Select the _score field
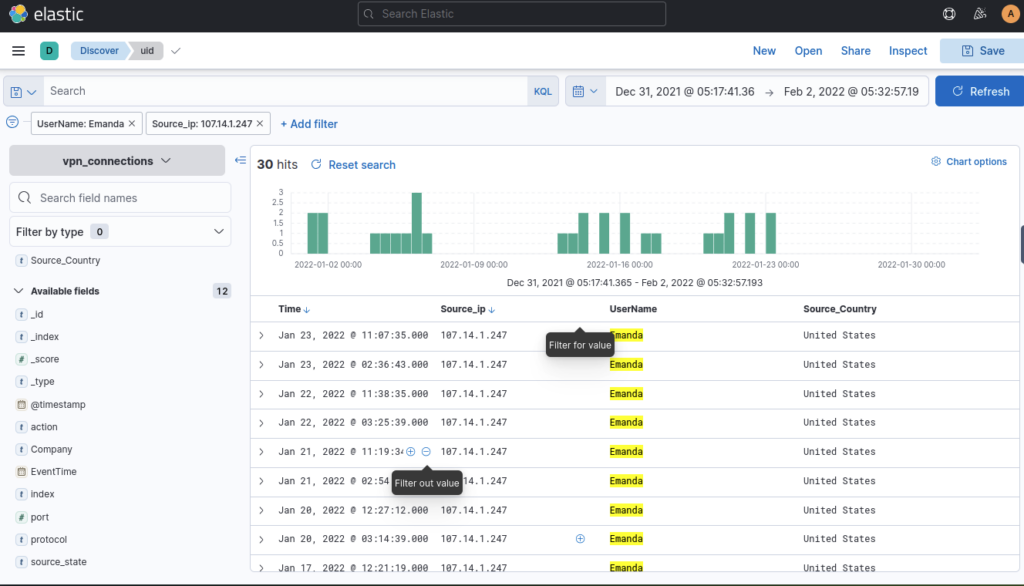This screenshot has width=1024, height=586. pos(45,359)
